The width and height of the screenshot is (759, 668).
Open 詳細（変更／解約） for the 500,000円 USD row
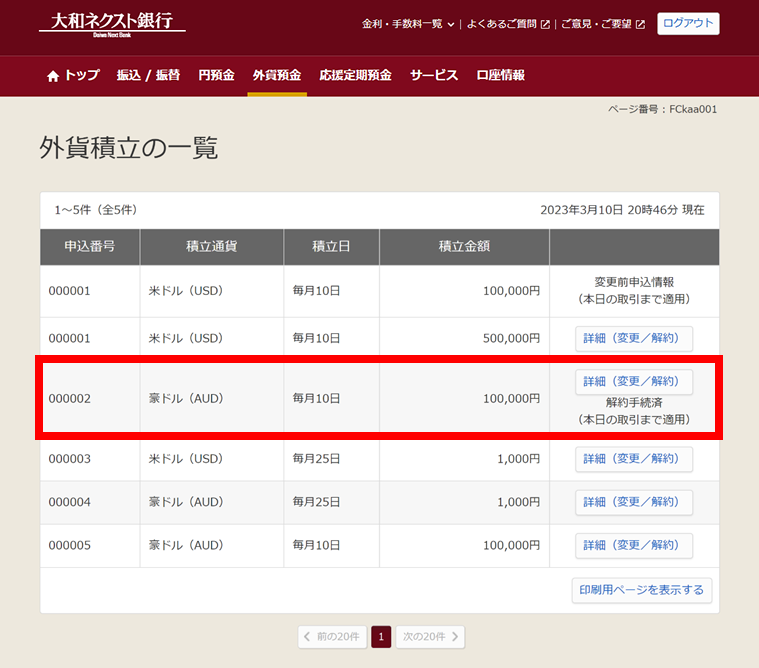click(634, 338)
